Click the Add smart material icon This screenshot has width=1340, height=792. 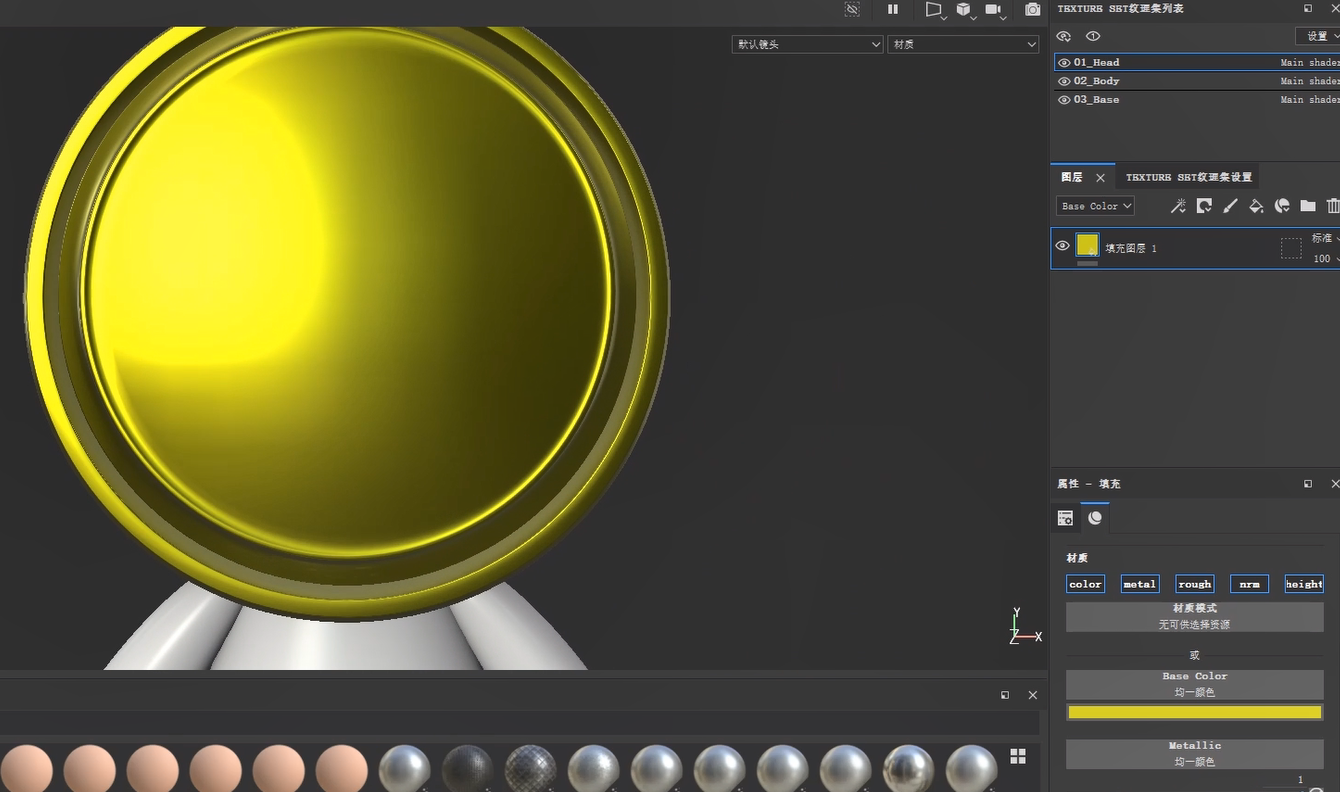1204,206
